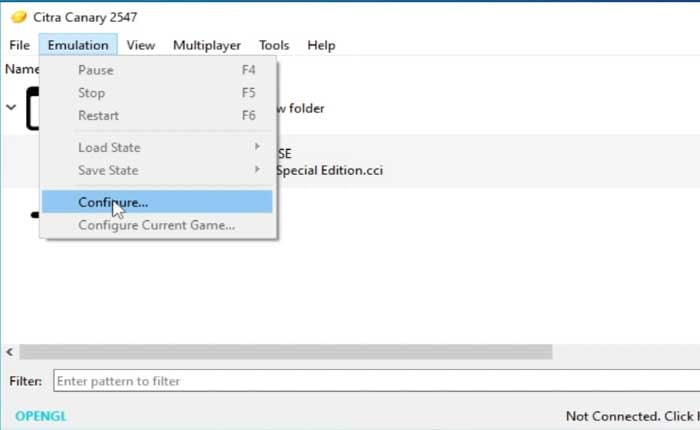Image resolution: width=700 pixels, height=430 pixels.
Task: Click the folder icon in game list
Action: tap(33, 108)
